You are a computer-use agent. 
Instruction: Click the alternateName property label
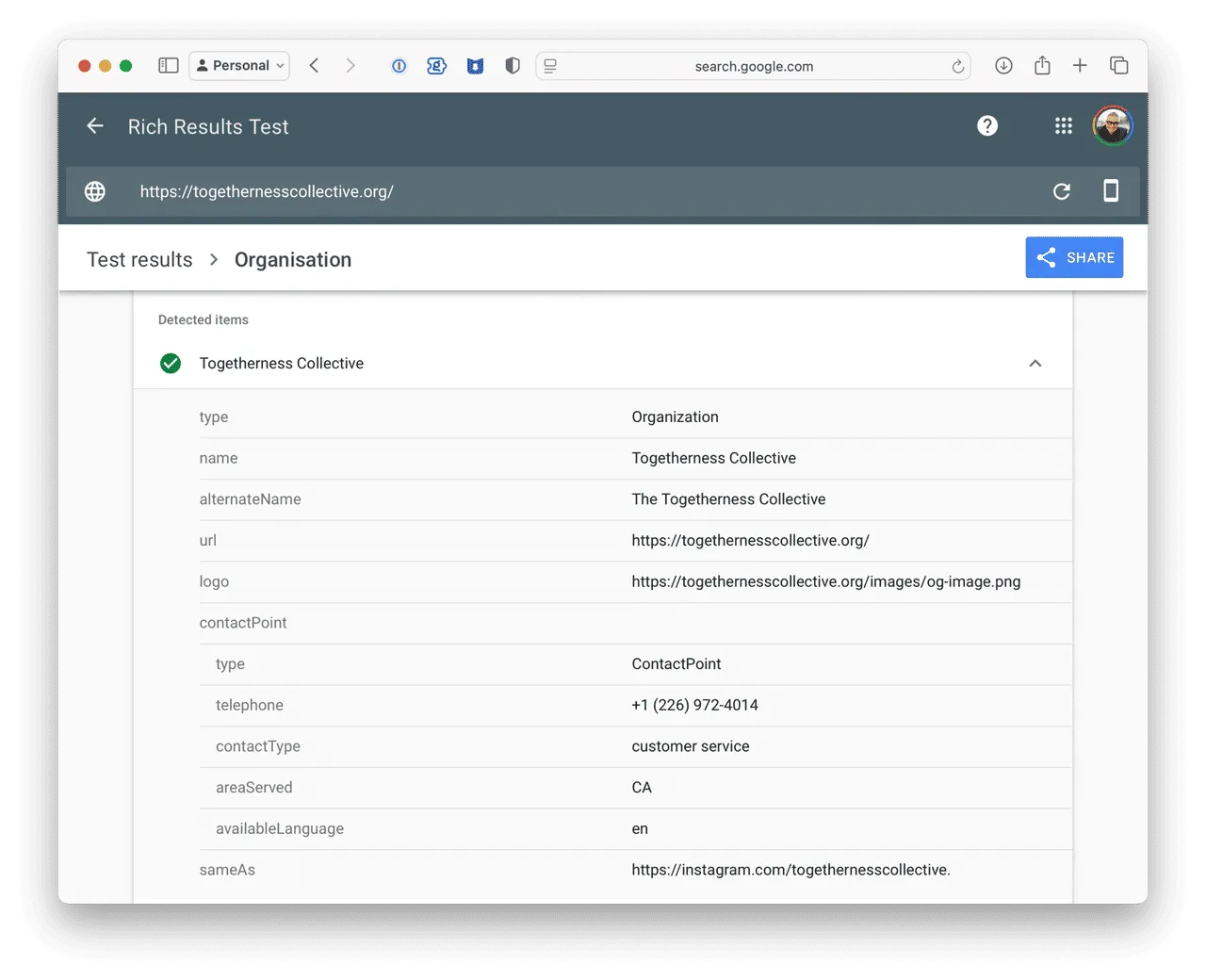[x=250, y=499]
